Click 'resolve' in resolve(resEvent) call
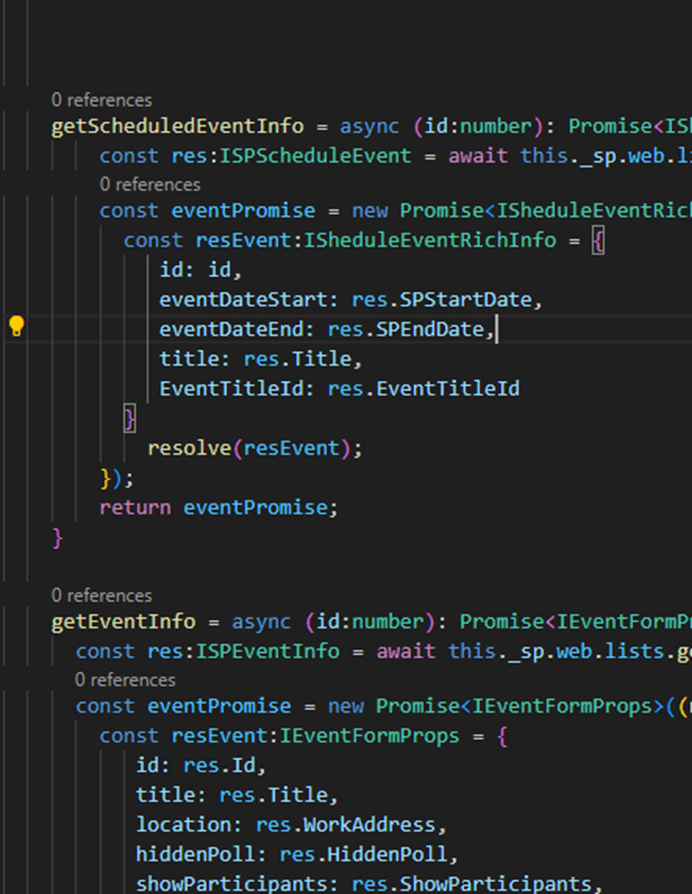The image size is (692, 894). coord(189,448)
